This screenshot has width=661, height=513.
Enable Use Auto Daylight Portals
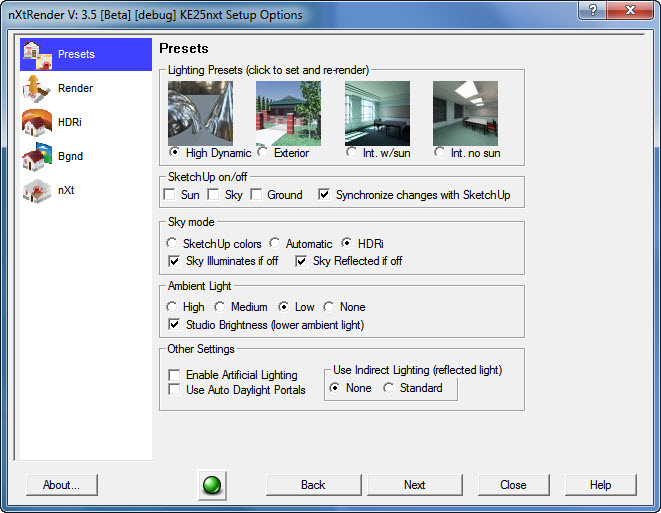pyautogui.click(x=174, y=389)
